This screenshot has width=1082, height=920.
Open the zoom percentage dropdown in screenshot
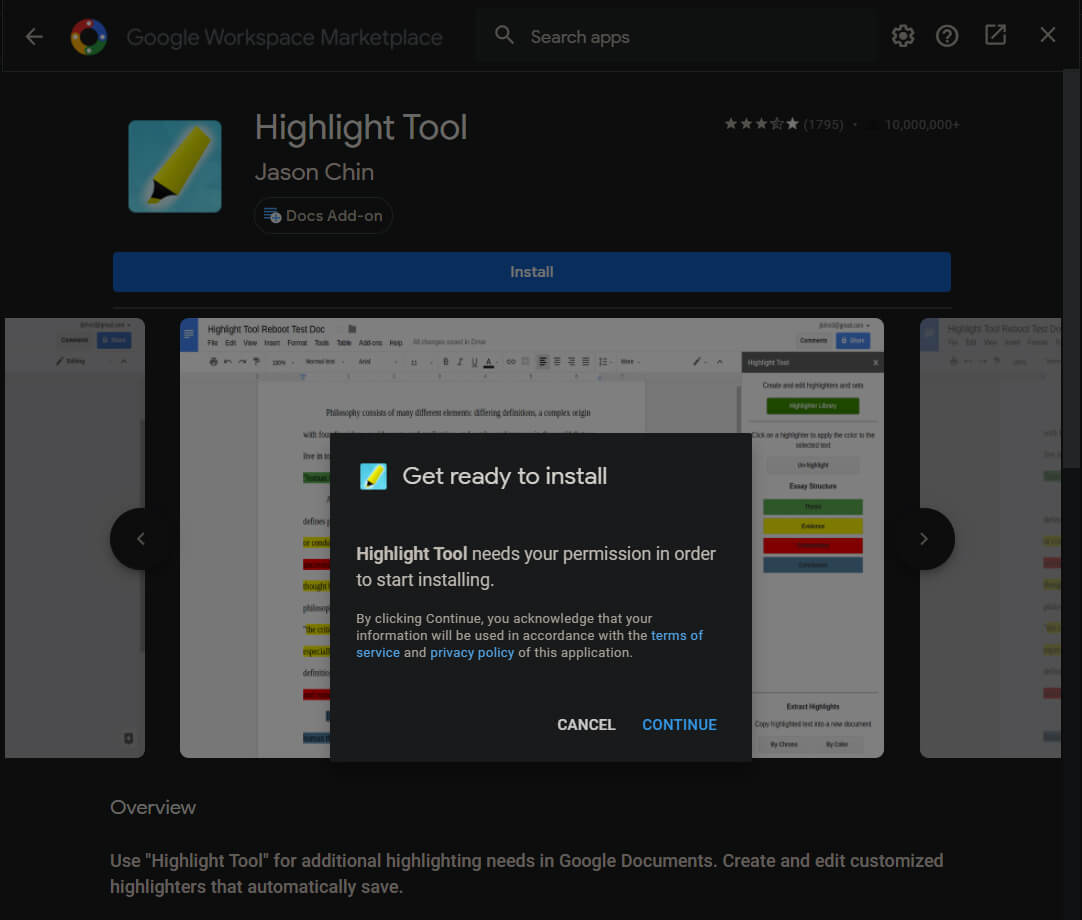[x=283, y=362]
